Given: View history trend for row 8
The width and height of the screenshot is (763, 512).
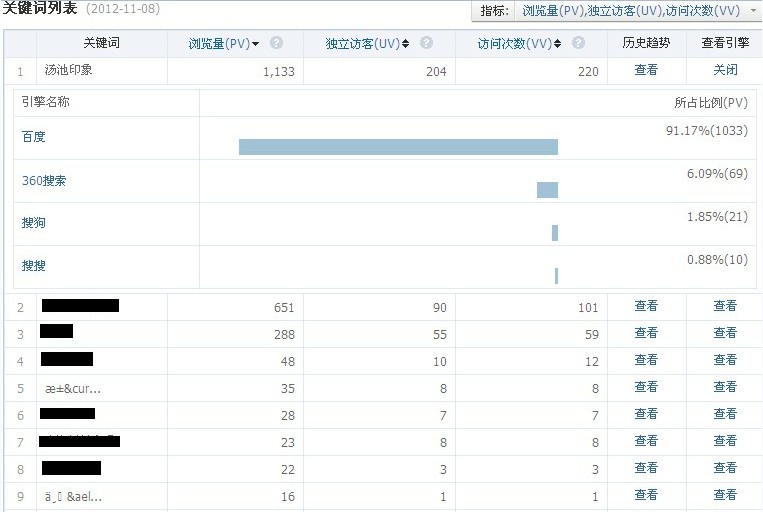Looking at the screenshot, I should point(646,468).
